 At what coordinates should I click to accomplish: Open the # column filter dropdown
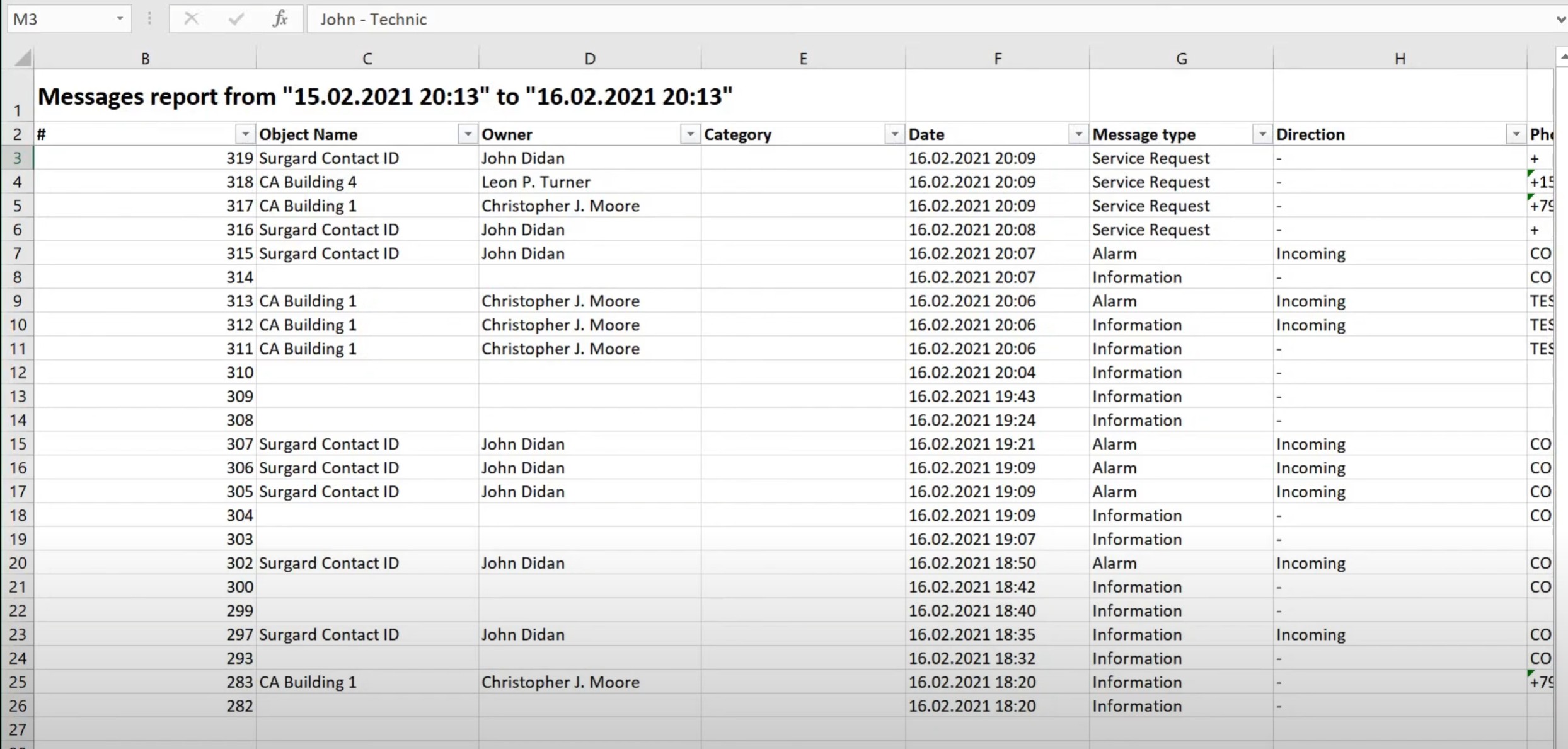point(245,134)
